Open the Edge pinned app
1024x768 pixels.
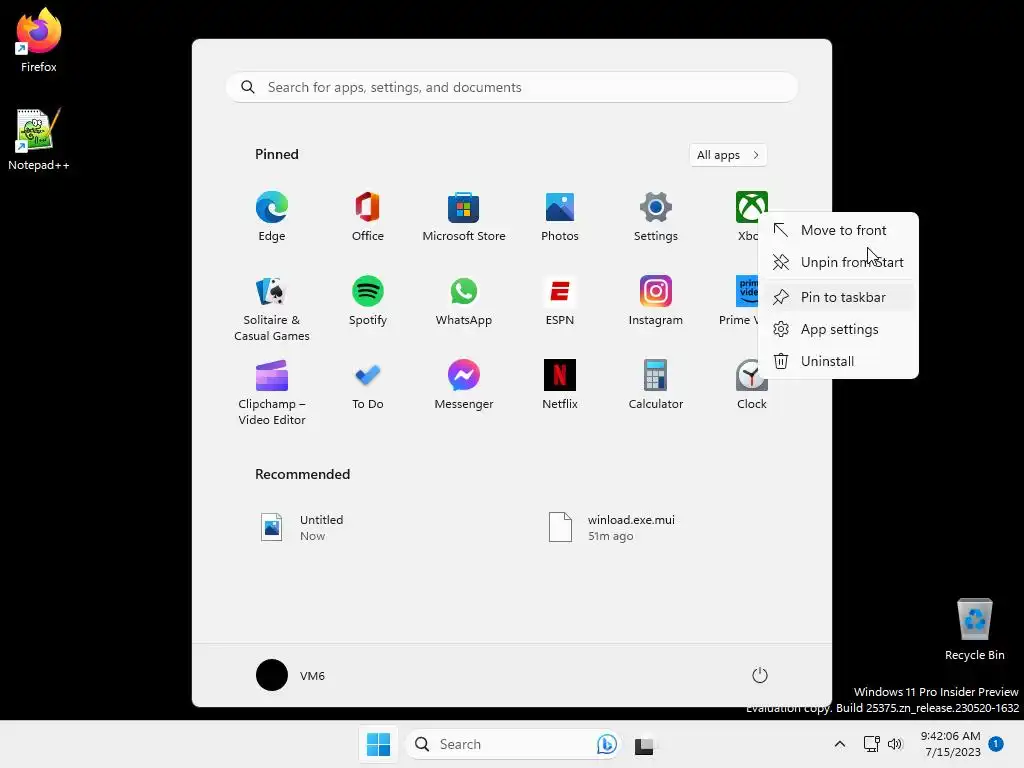point(272,217)
